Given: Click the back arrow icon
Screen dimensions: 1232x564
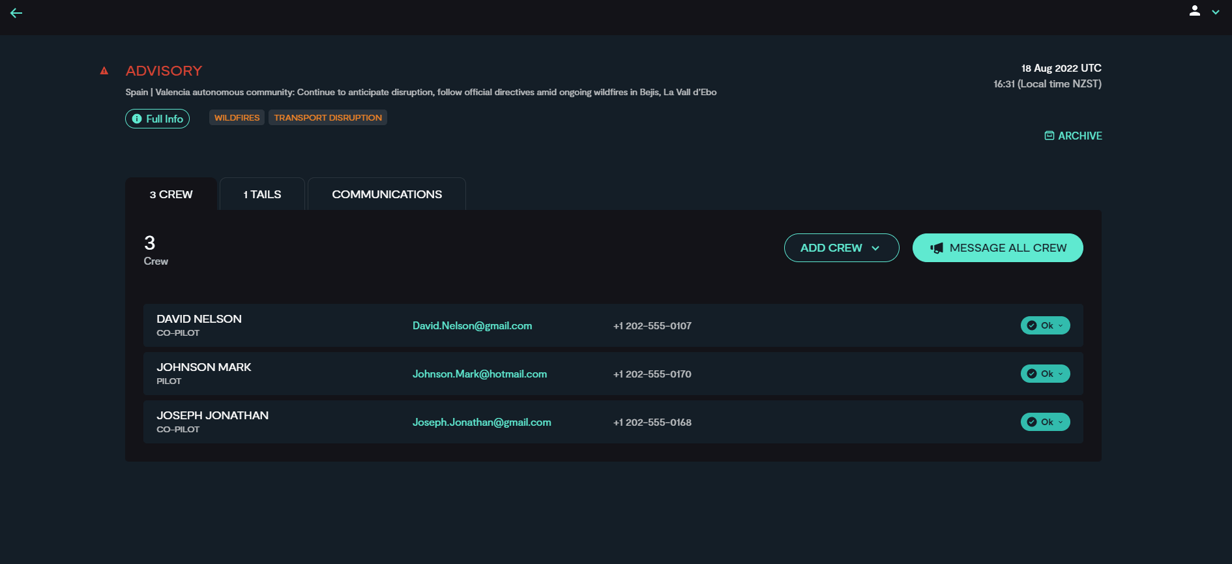Looking at the screenshot, I should [16, 13].
